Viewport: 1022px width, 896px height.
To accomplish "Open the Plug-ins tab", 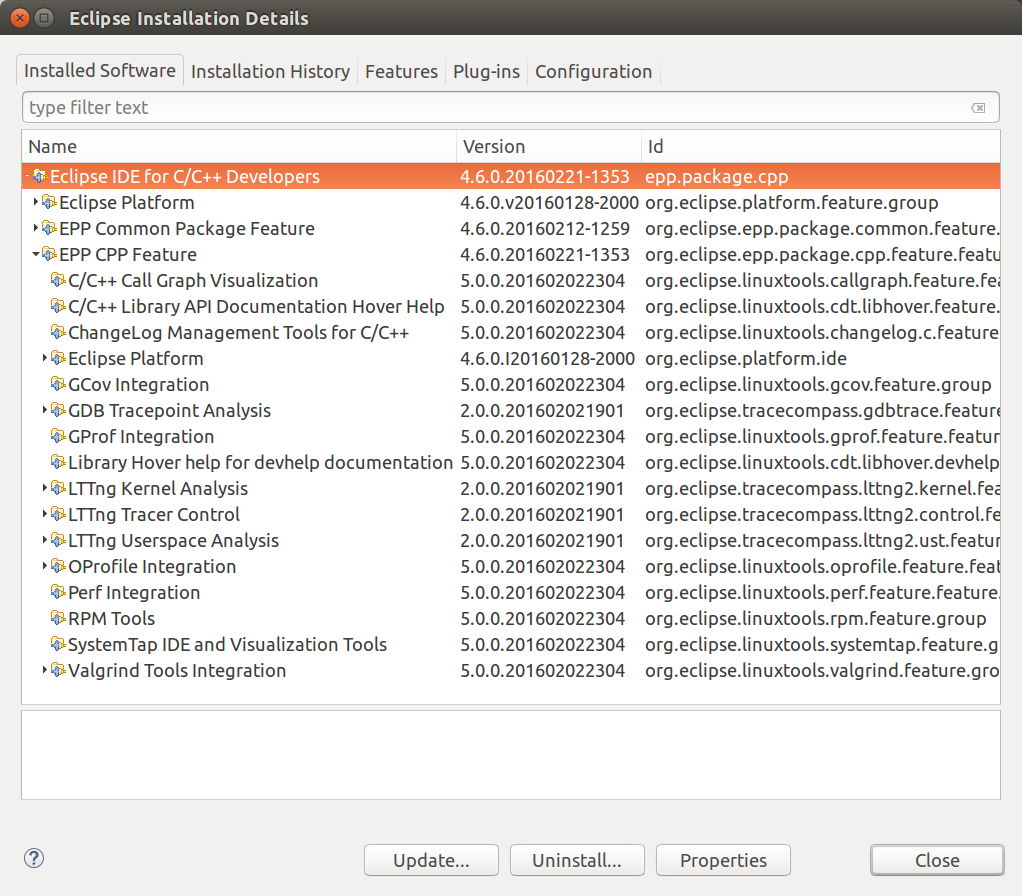I will pos(486,71).
